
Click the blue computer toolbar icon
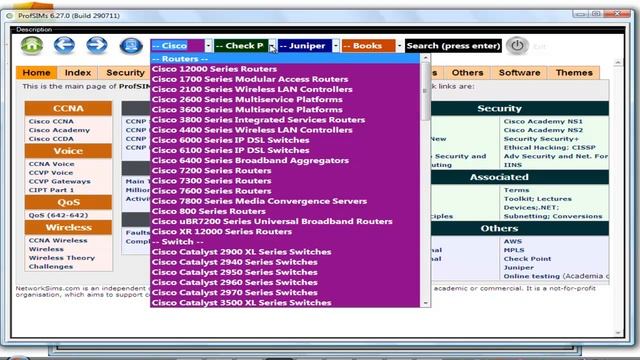(x=131, y=46)
